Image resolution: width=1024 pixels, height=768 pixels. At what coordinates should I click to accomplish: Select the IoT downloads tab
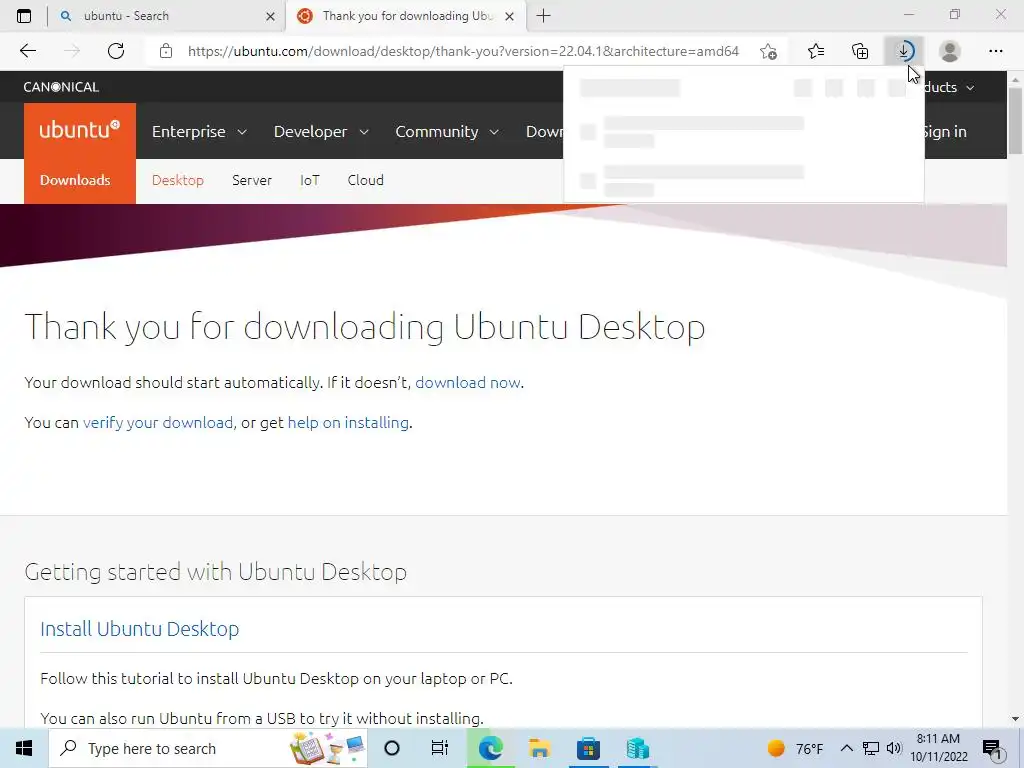(310, 180)
